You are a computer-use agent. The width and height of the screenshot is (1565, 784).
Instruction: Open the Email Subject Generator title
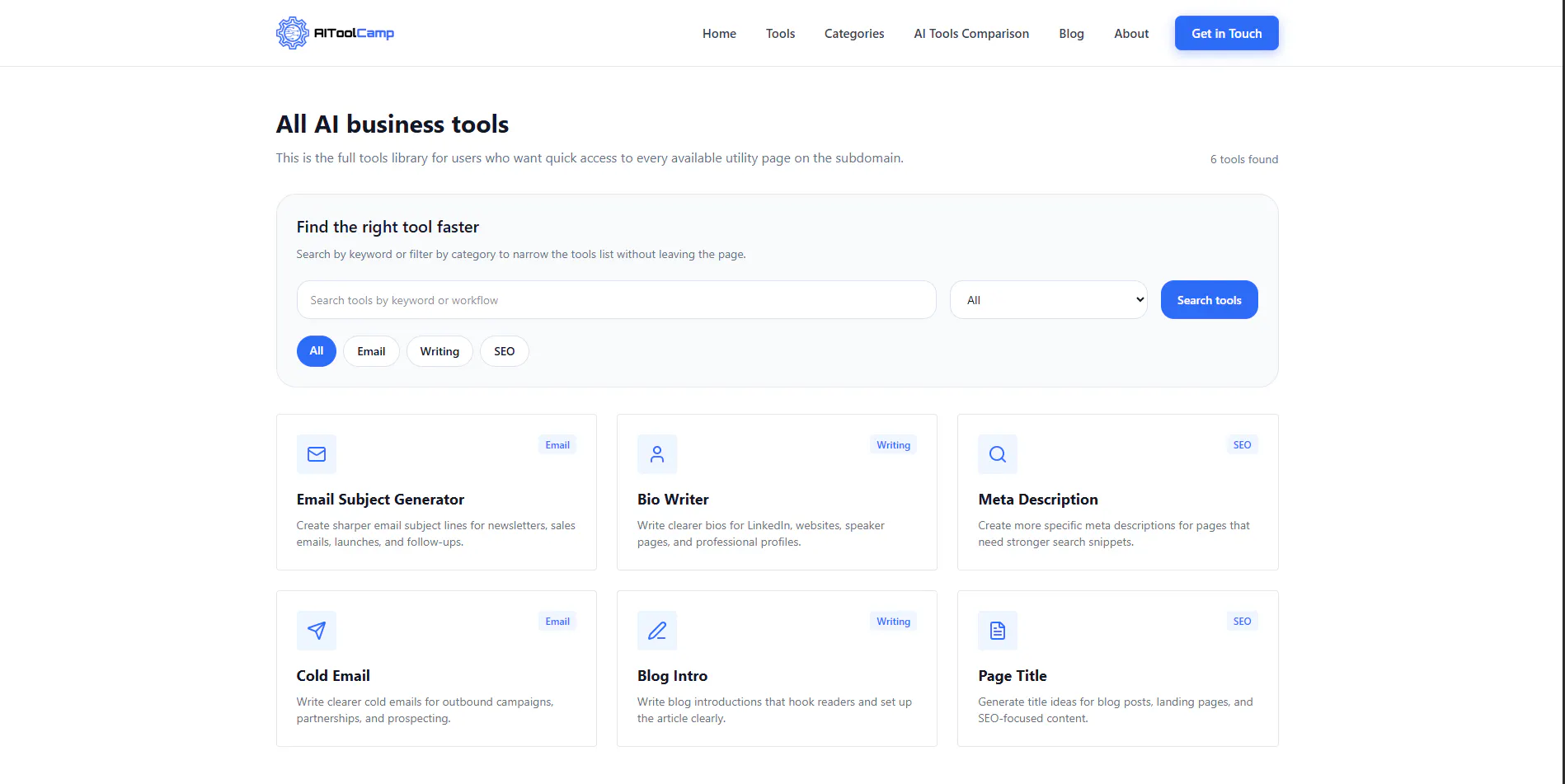[380, 500]
